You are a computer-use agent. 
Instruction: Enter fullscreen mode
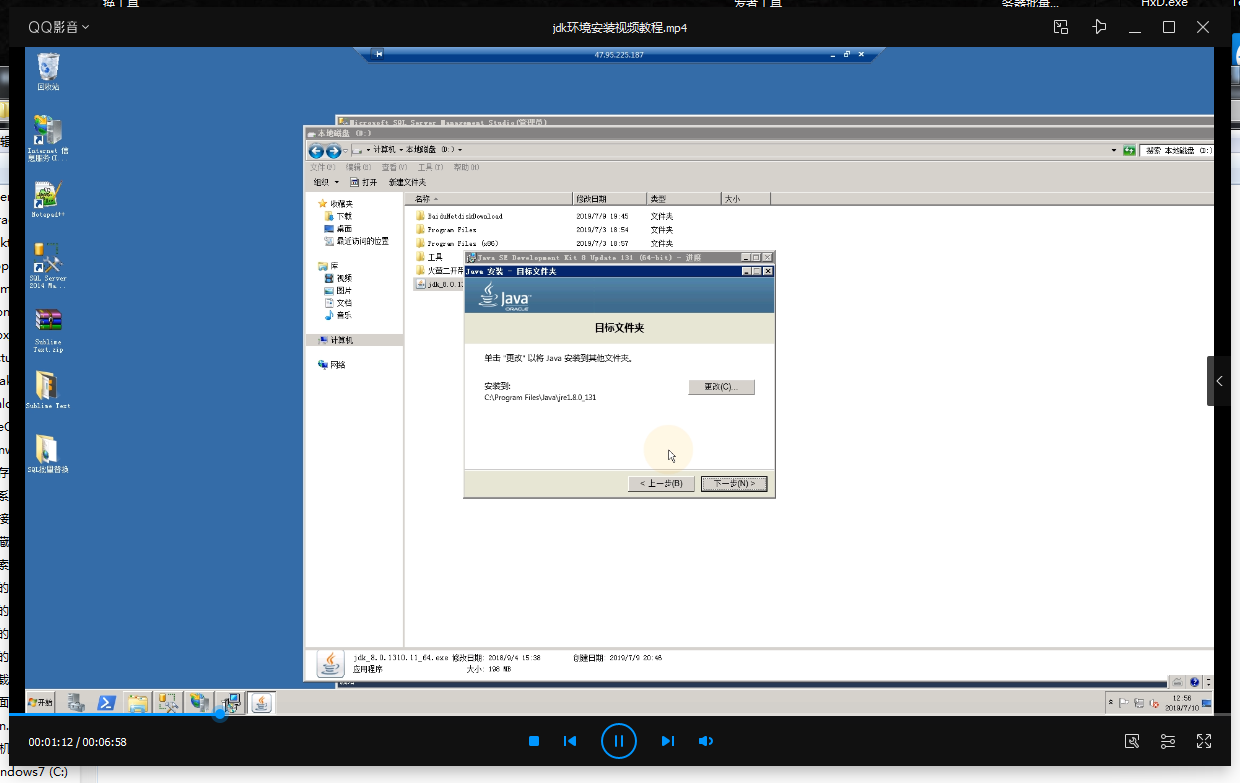pos(1204,741)
